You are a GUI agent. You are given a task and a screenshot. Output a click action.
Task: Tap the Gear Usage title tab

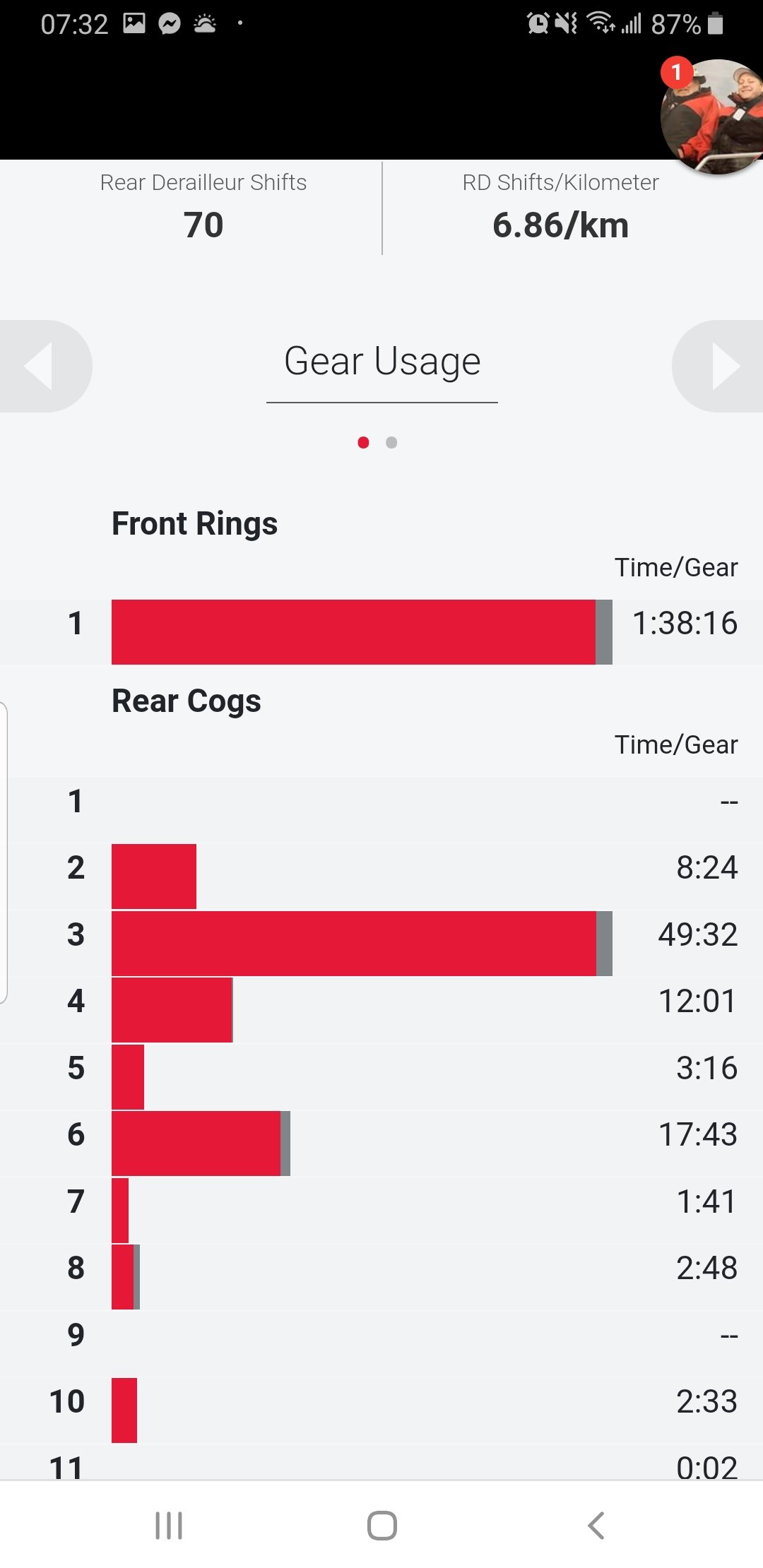382,362
